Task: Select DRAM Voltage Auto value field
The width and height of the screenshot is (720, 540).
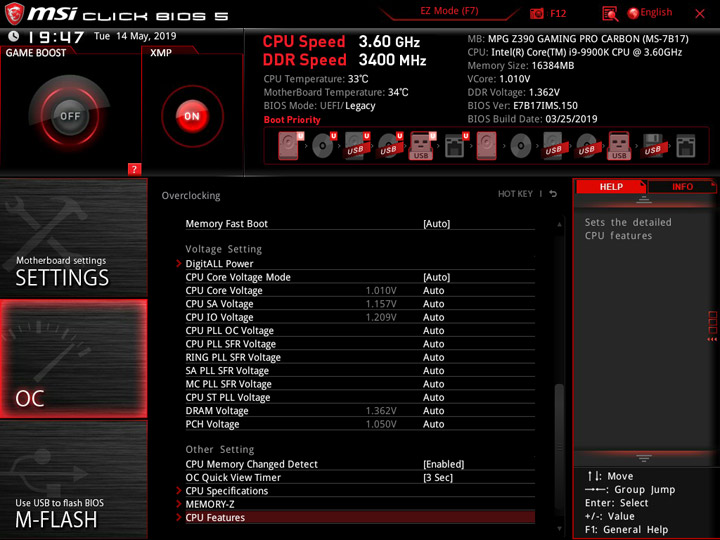Action: tap(433, 410)
